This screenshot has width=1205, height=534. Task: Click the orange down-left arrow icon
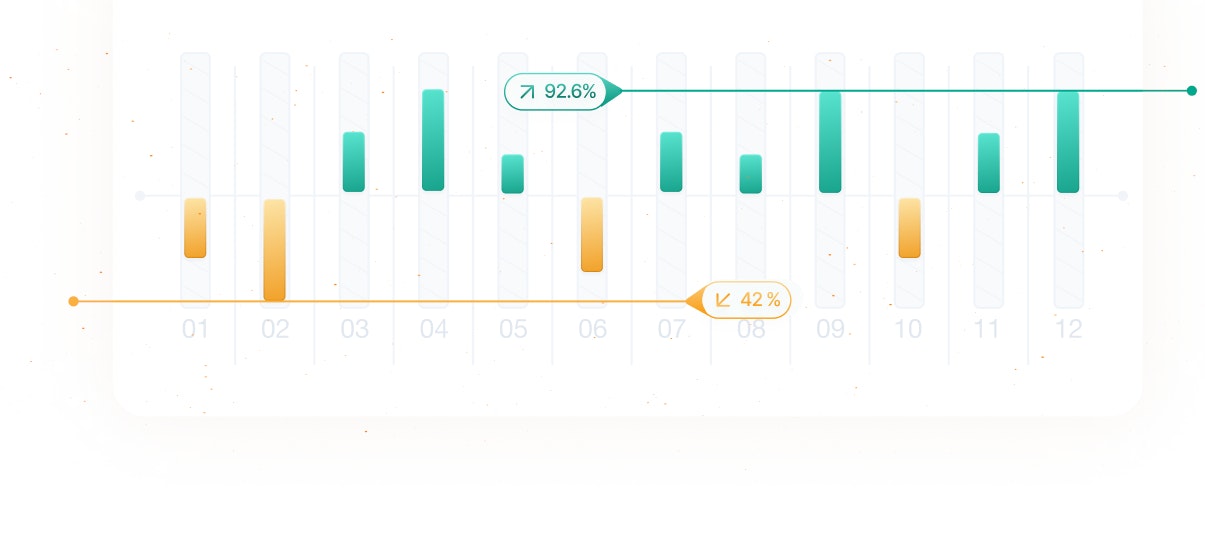723,299
